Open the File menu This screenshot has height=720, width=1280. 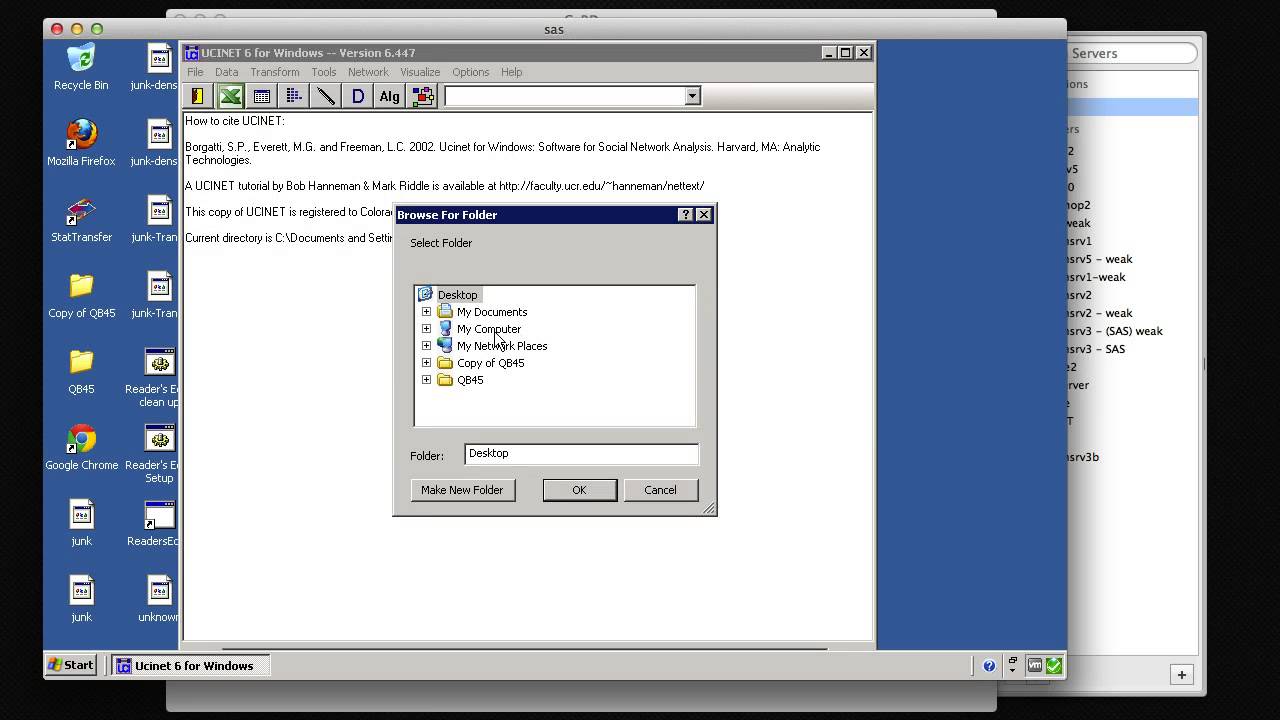(195, 72)
